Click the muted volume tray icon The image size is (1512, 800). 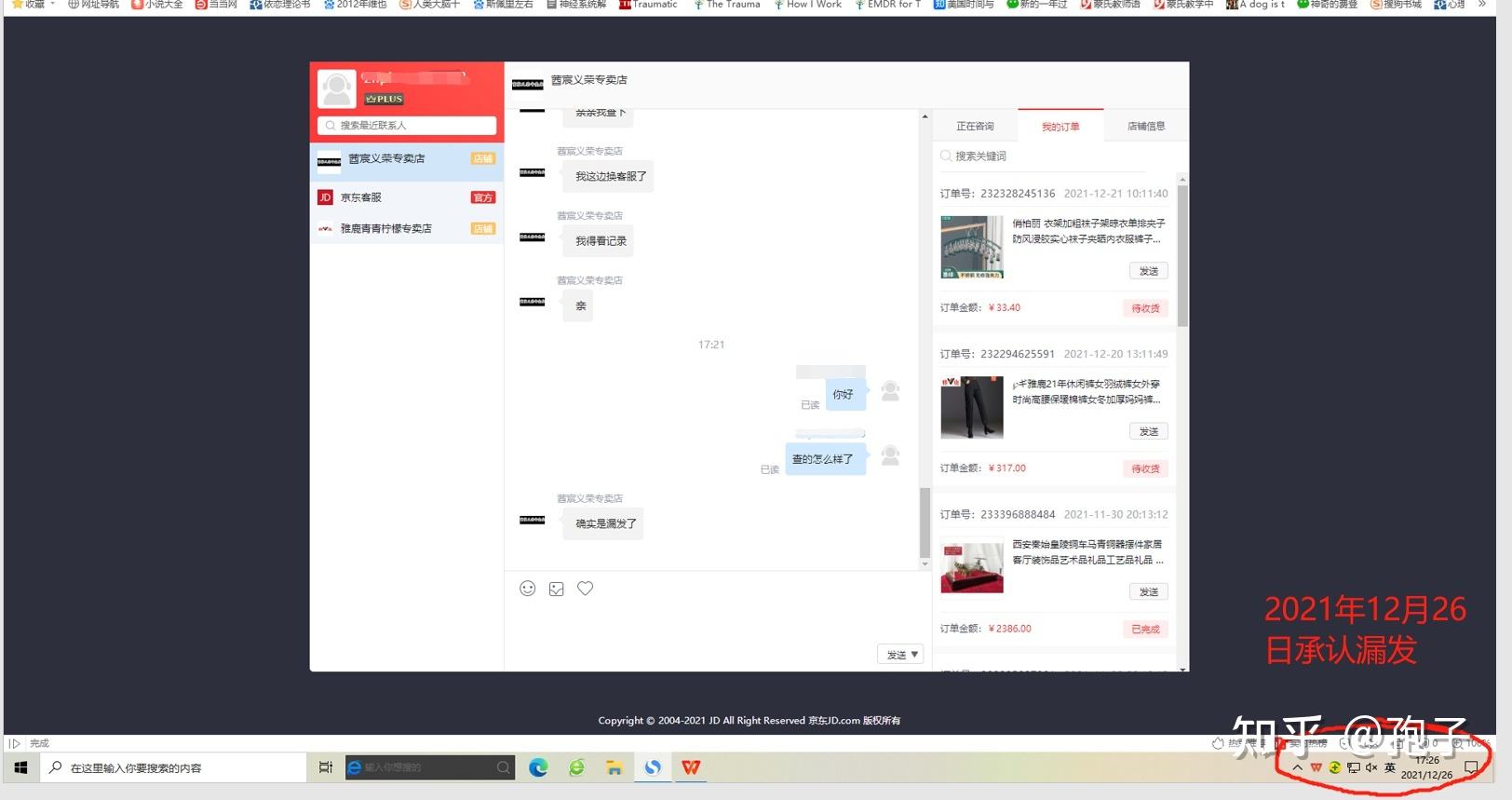(1371, 767)
